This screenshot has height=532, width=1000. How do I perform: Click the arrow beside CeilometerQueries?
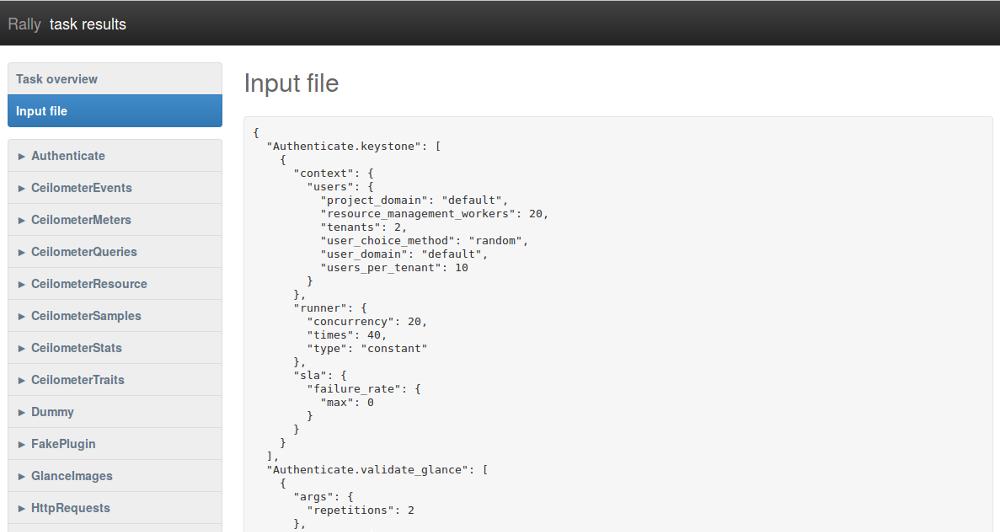22,253
